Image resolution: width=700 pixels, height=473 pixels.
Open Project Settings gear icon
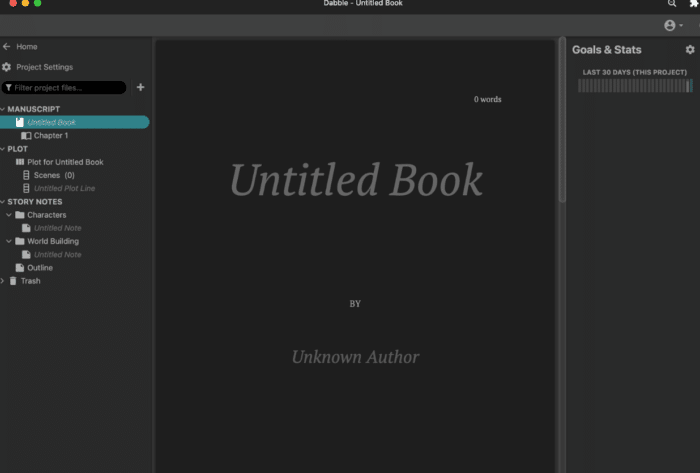point(7,67)
